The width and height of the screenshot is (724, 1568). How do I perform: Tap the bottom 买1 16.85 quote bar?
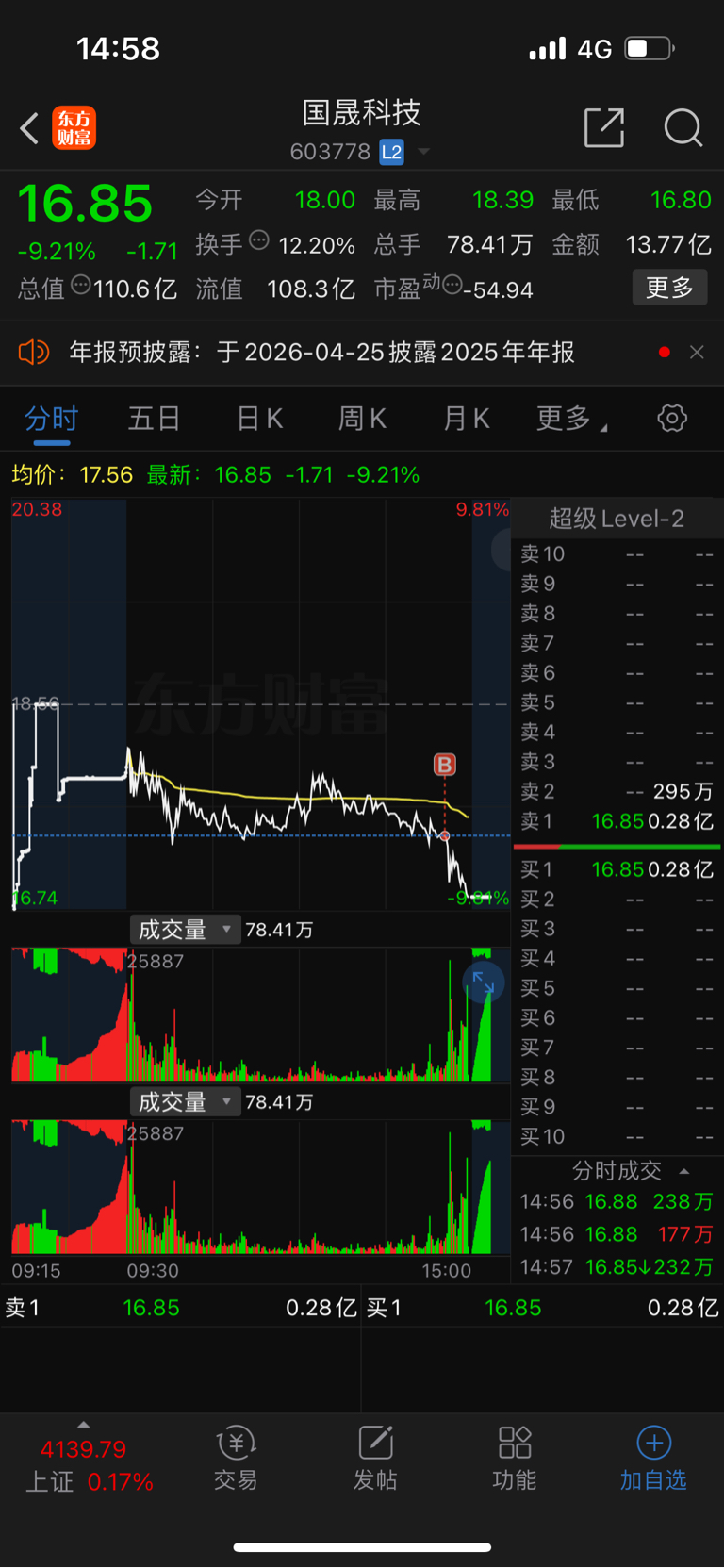pyautogui.click(x=543, y=1308)
